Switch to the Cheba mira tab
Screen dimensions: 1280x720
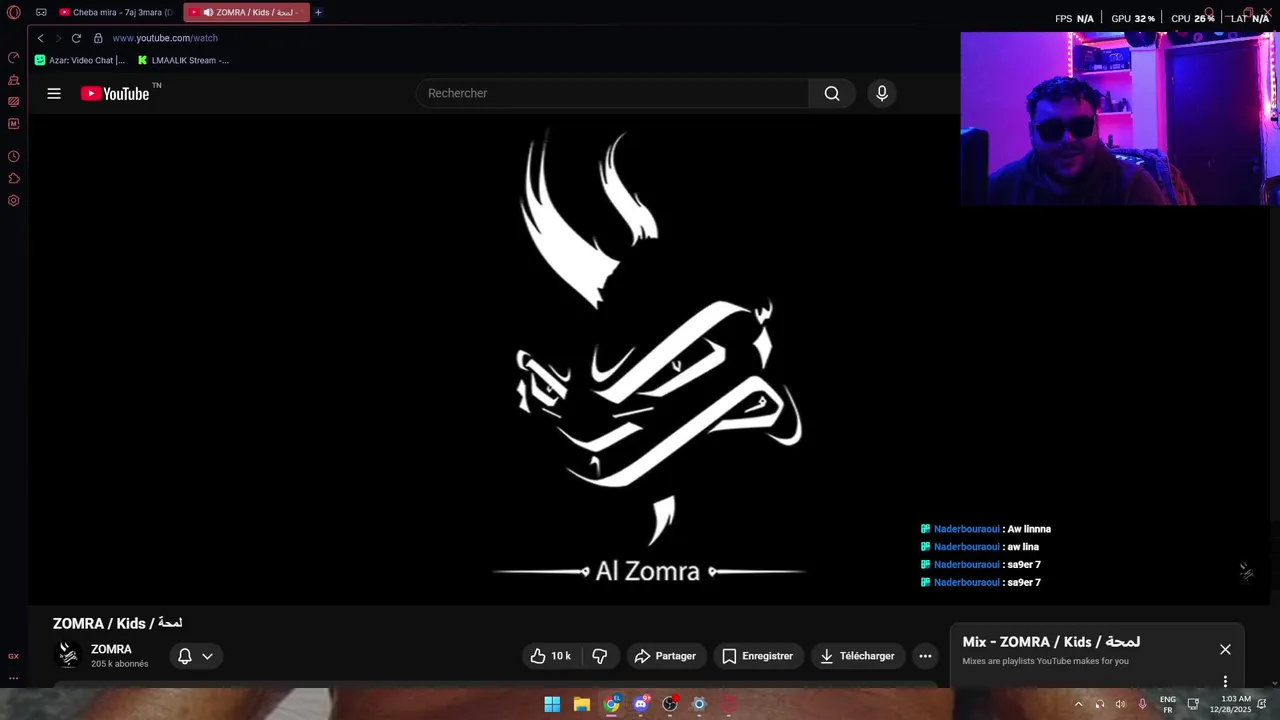pyautogui.click(x=116, y=12)
